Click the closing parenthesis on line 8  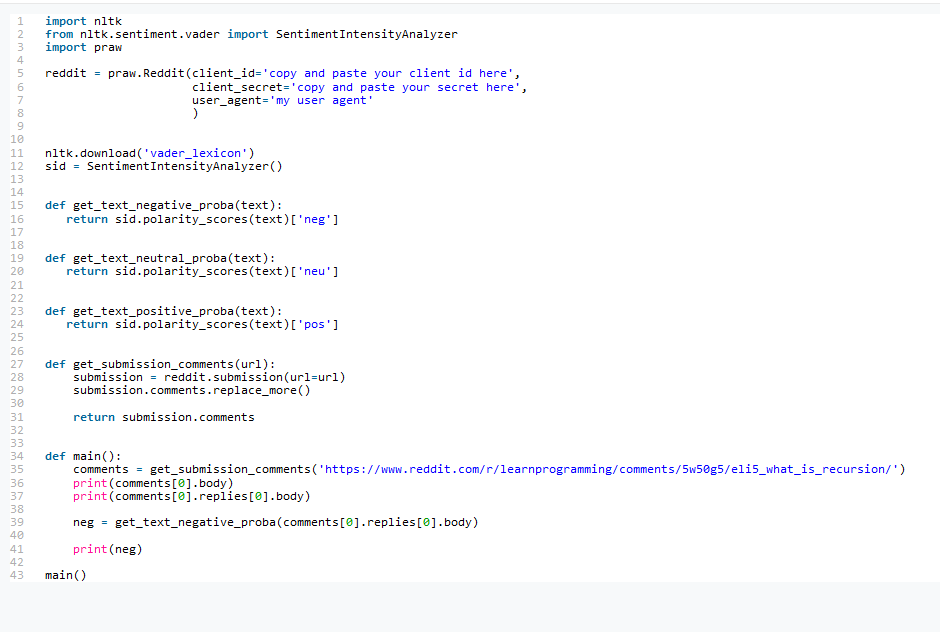(x=195, y=113)
